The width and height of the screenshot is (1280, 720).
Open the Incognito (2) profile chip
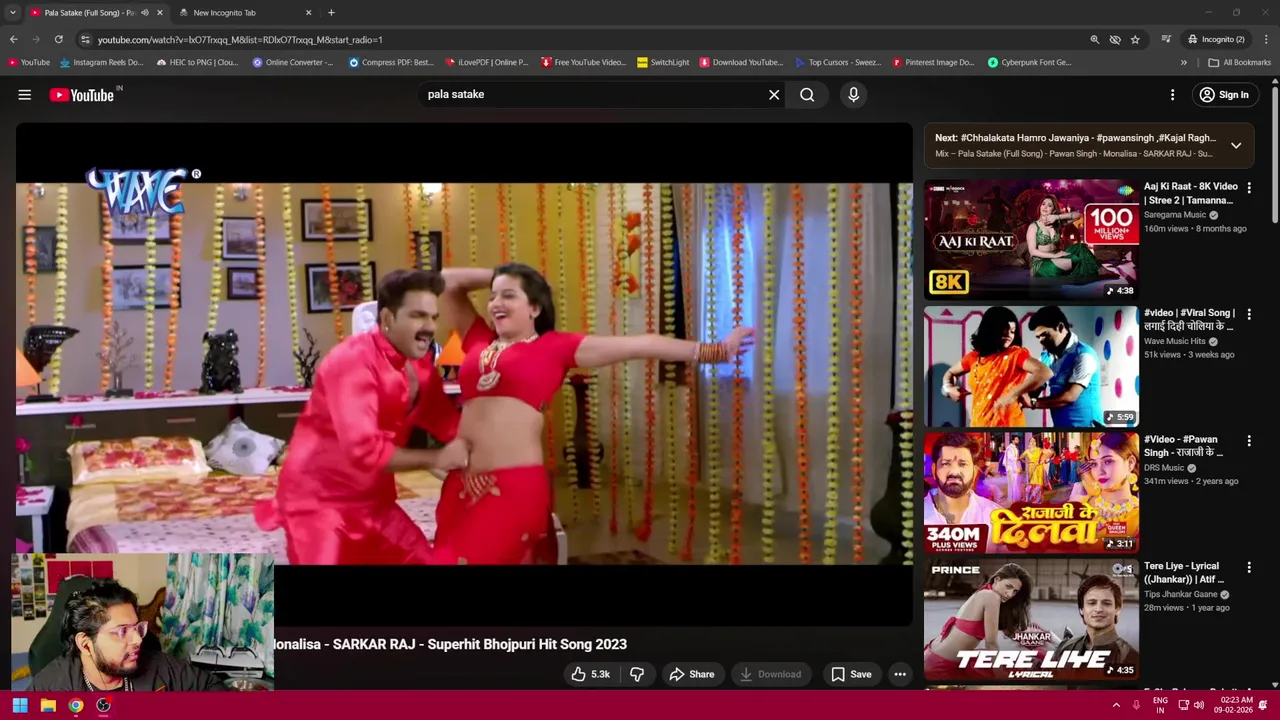coord(1216,40)
